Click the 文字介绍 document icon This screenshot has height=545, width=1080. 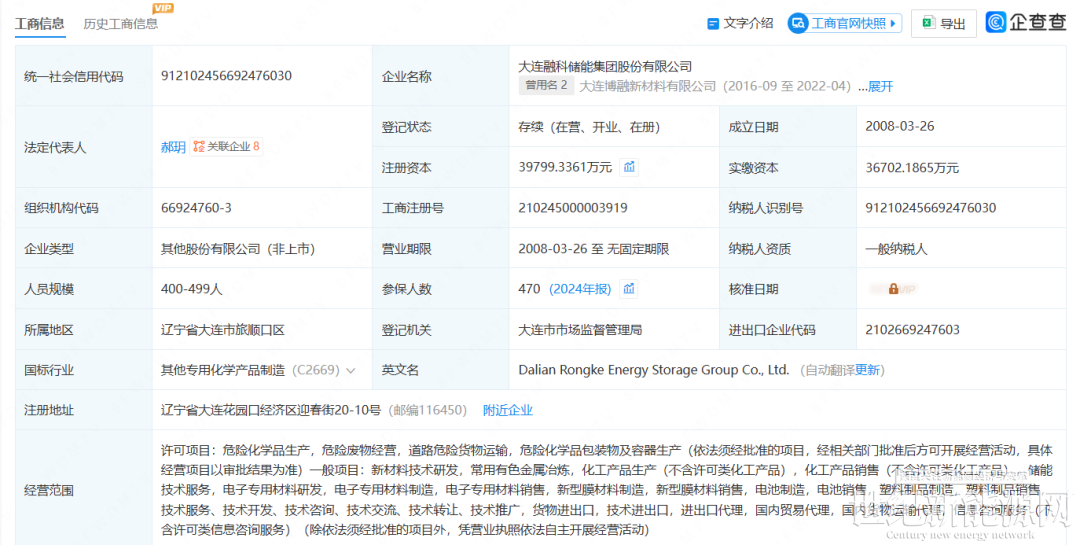(713, 23)
